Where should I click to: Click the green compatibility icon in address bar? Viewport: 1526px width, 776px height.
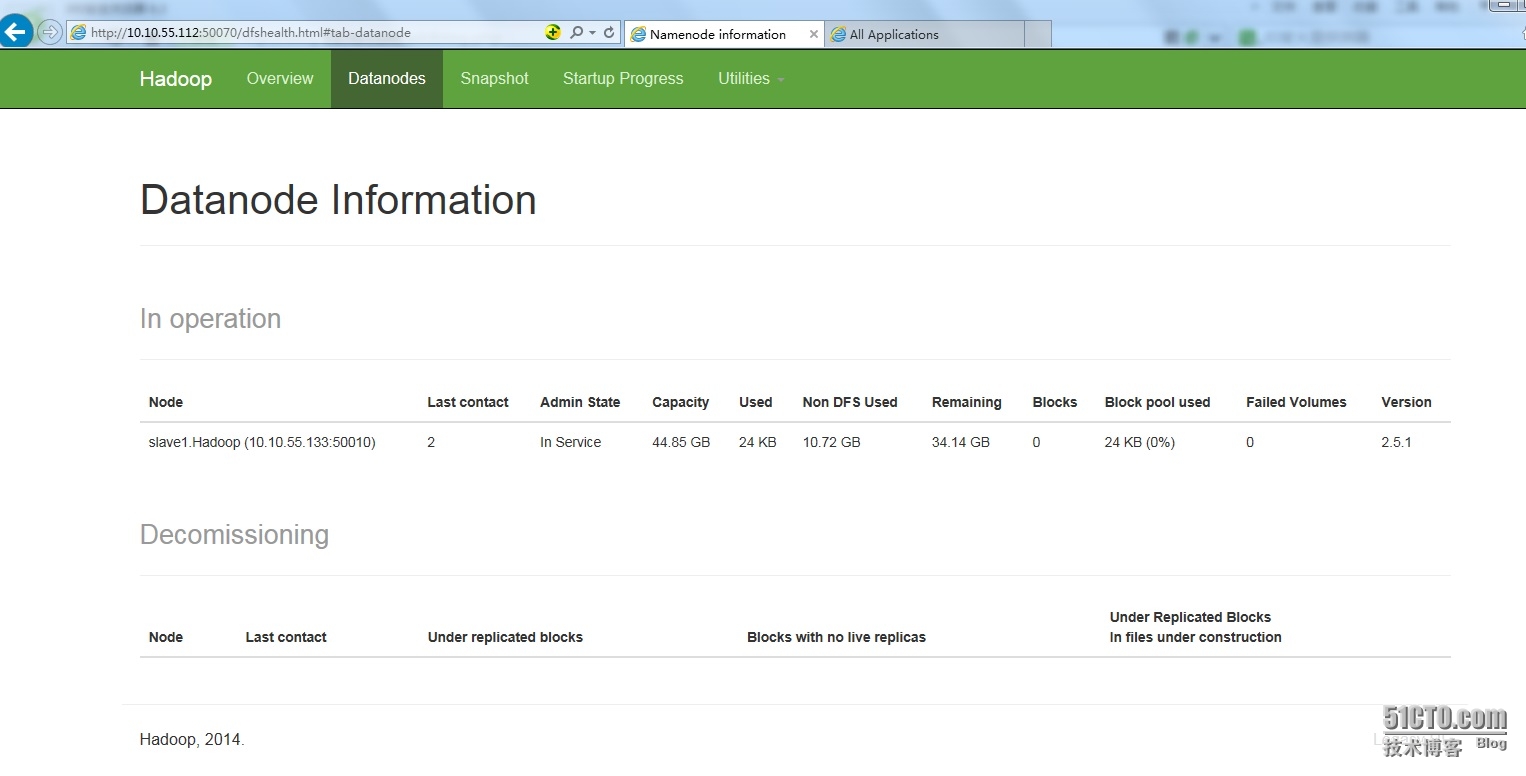click(553, 32)
